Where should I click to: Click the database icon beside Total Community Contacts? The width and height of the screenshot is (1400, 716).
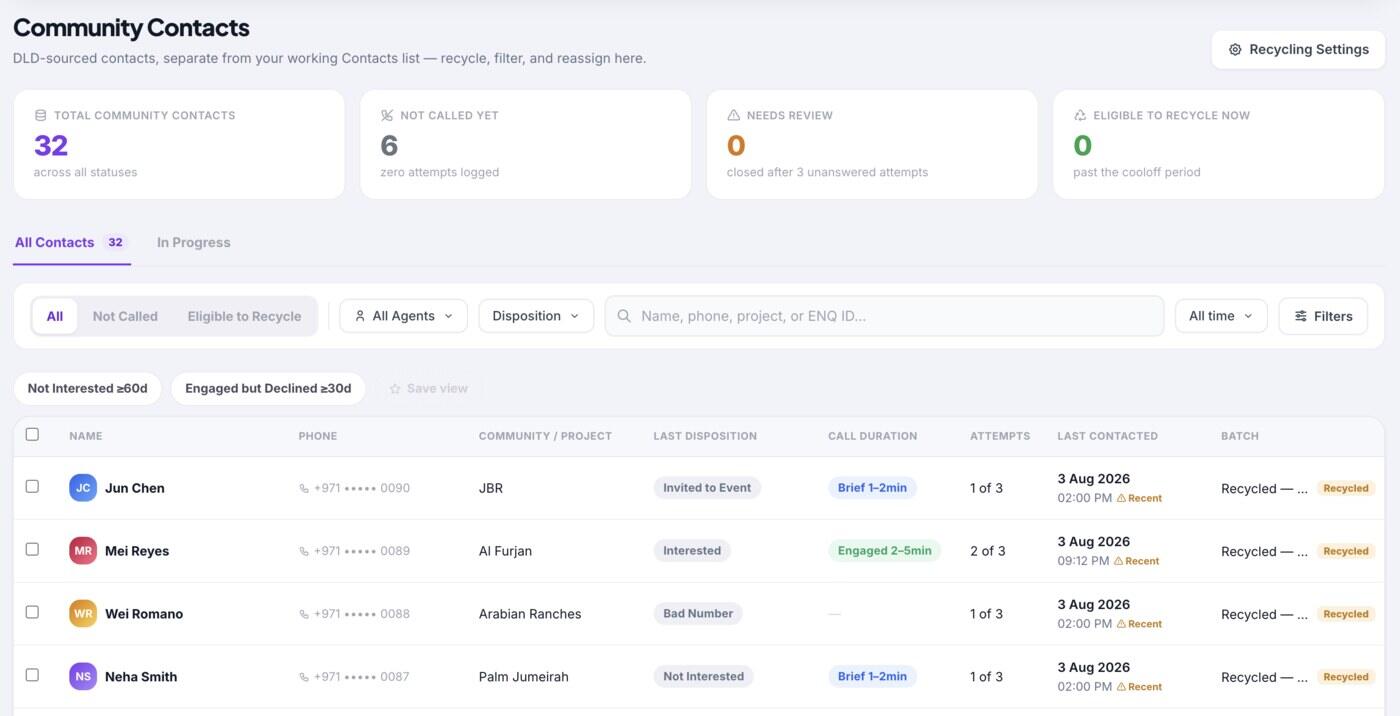(40, 115)
